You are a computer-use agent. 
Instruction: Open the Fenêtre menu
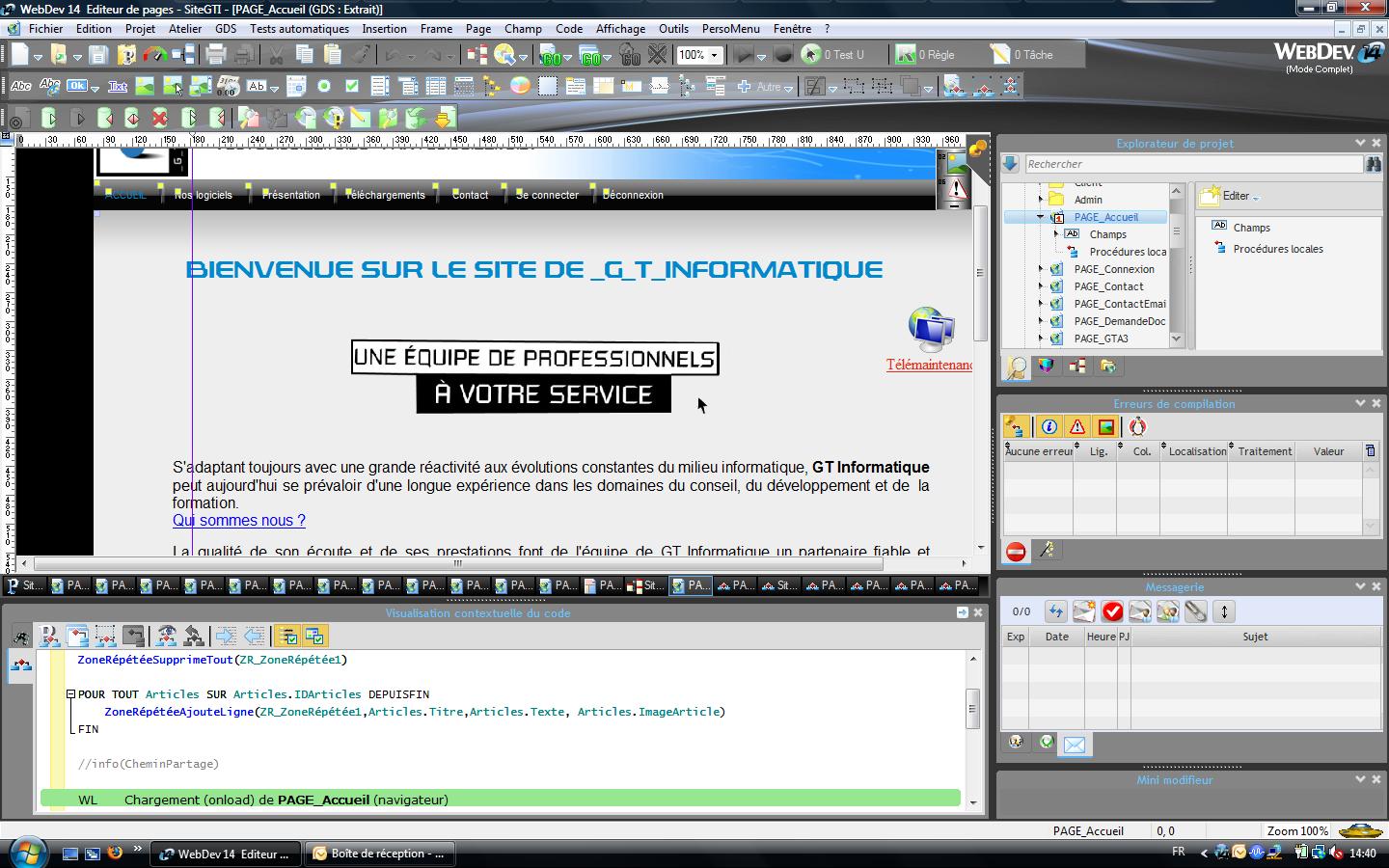point(792,29)
